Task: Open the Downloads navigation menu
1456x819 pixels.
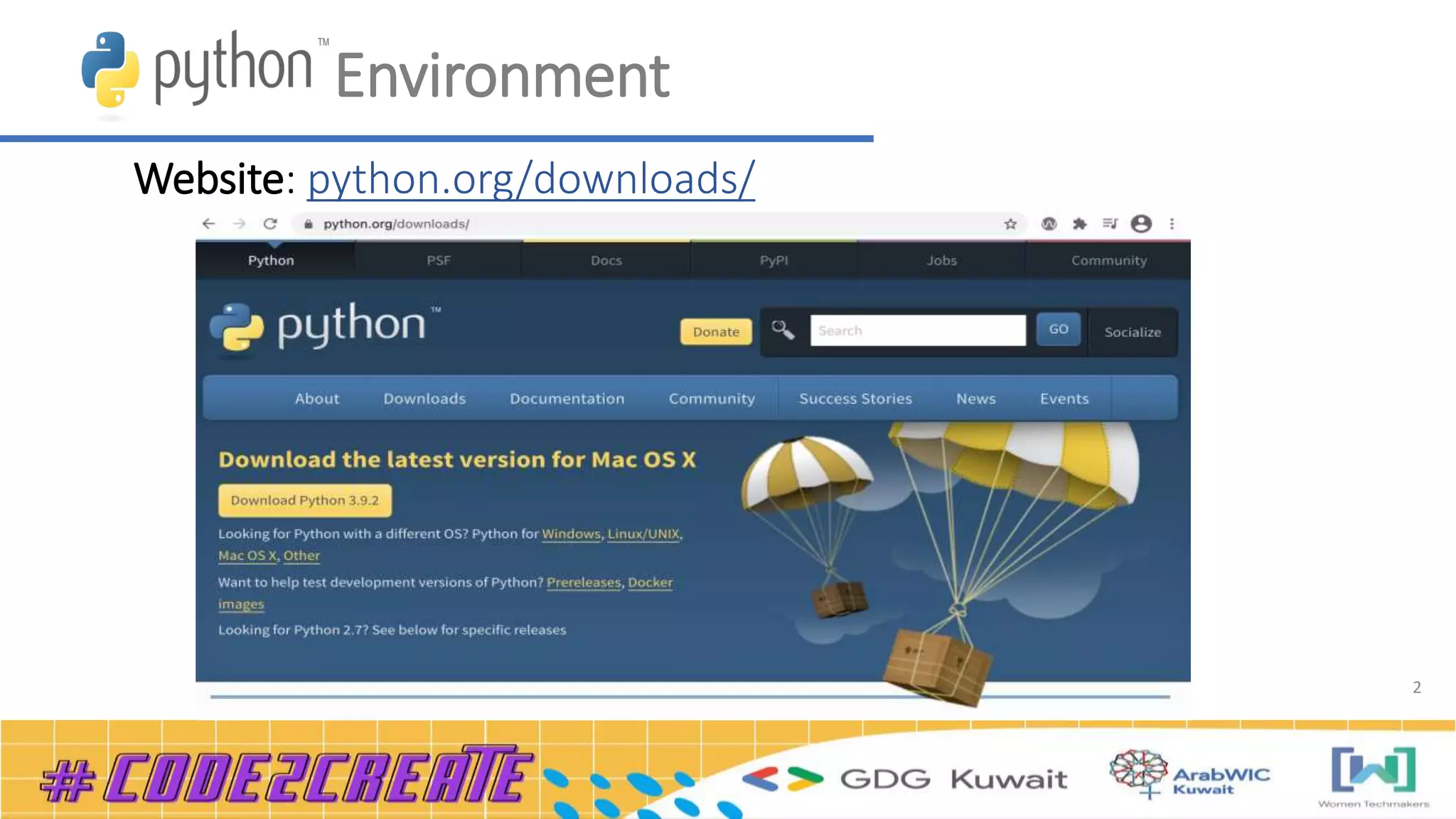Action: coord(424,399)
